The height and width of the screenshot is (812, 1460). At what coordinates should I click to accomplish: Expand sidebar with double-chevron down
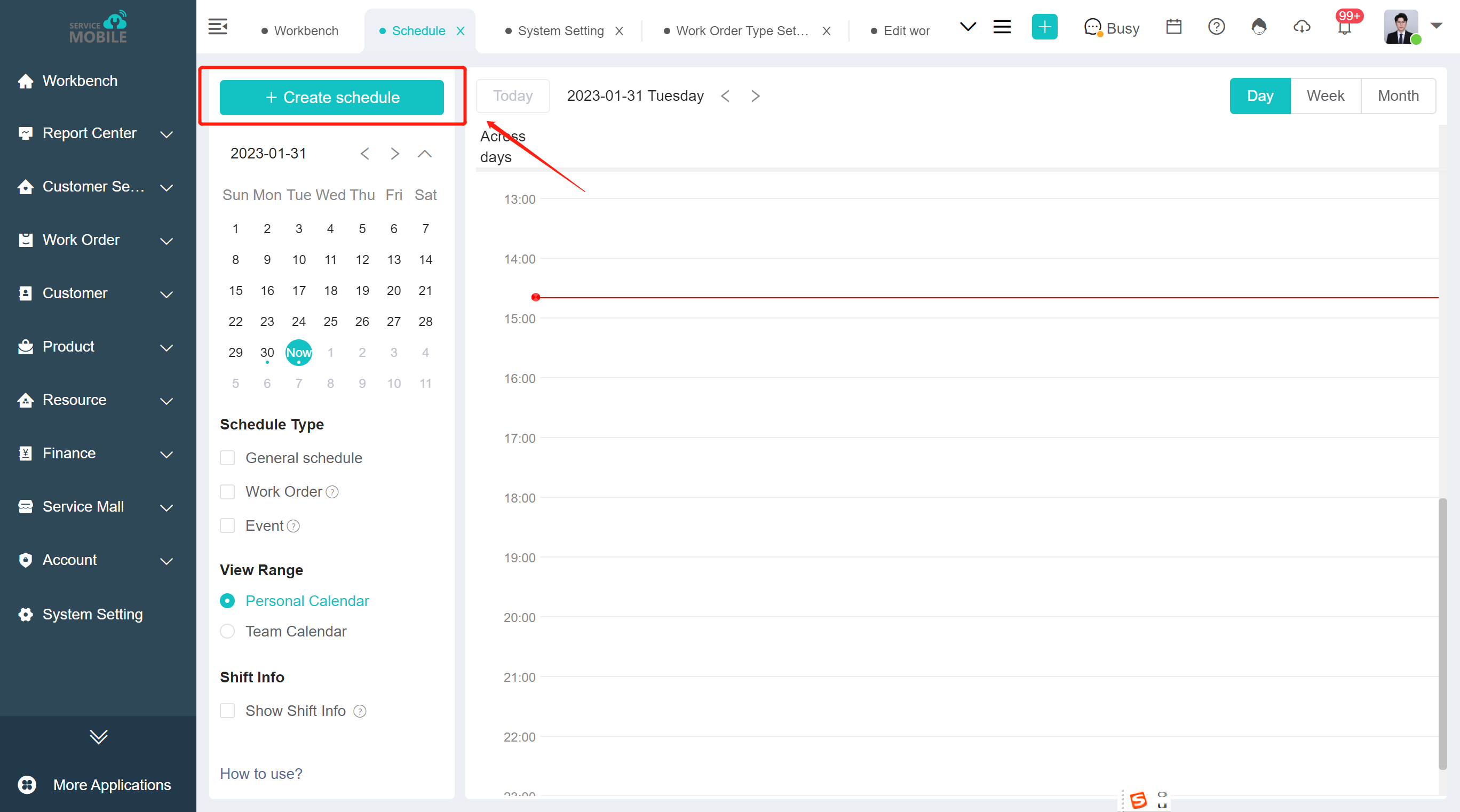point(98,736)
